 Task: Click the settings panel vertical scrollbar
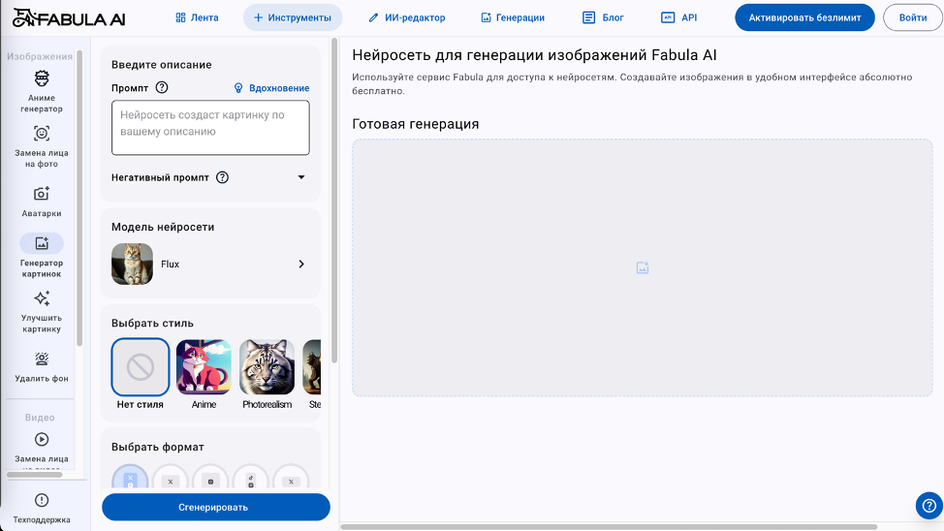point(334,201)
